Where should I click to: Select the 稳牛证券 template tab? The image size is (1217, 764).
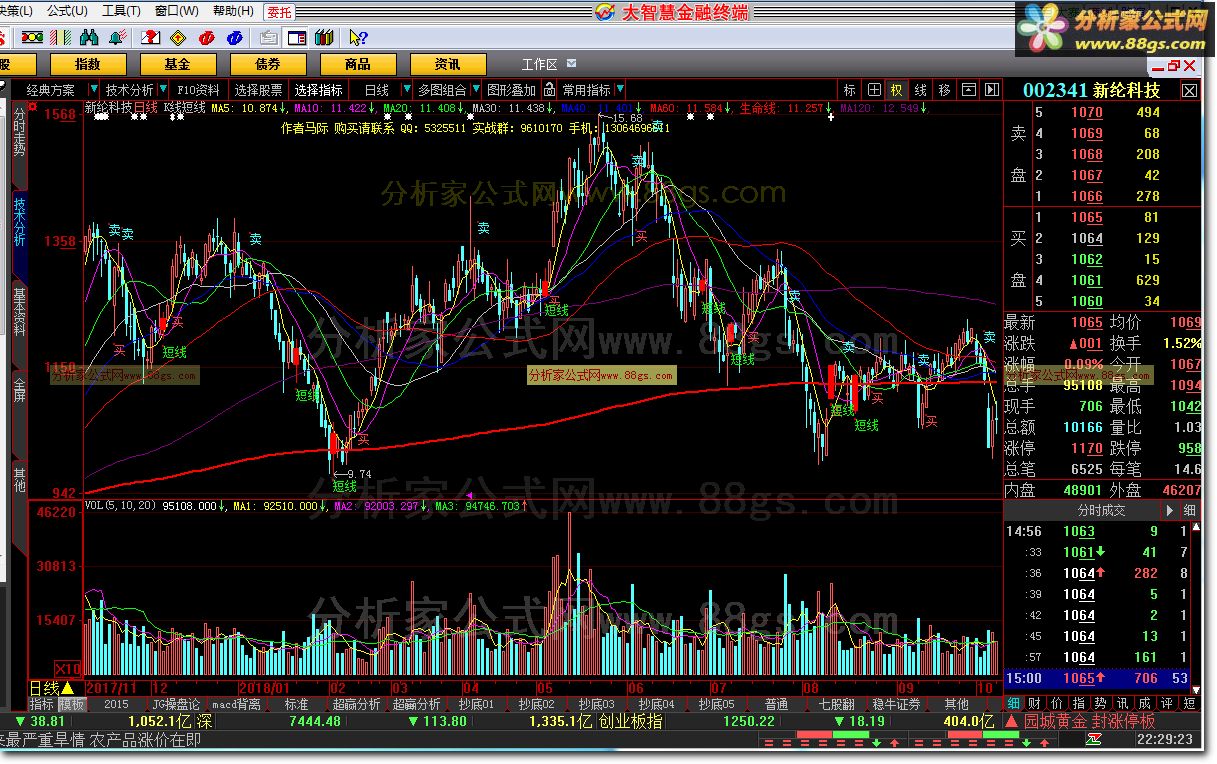coord(896,704)
